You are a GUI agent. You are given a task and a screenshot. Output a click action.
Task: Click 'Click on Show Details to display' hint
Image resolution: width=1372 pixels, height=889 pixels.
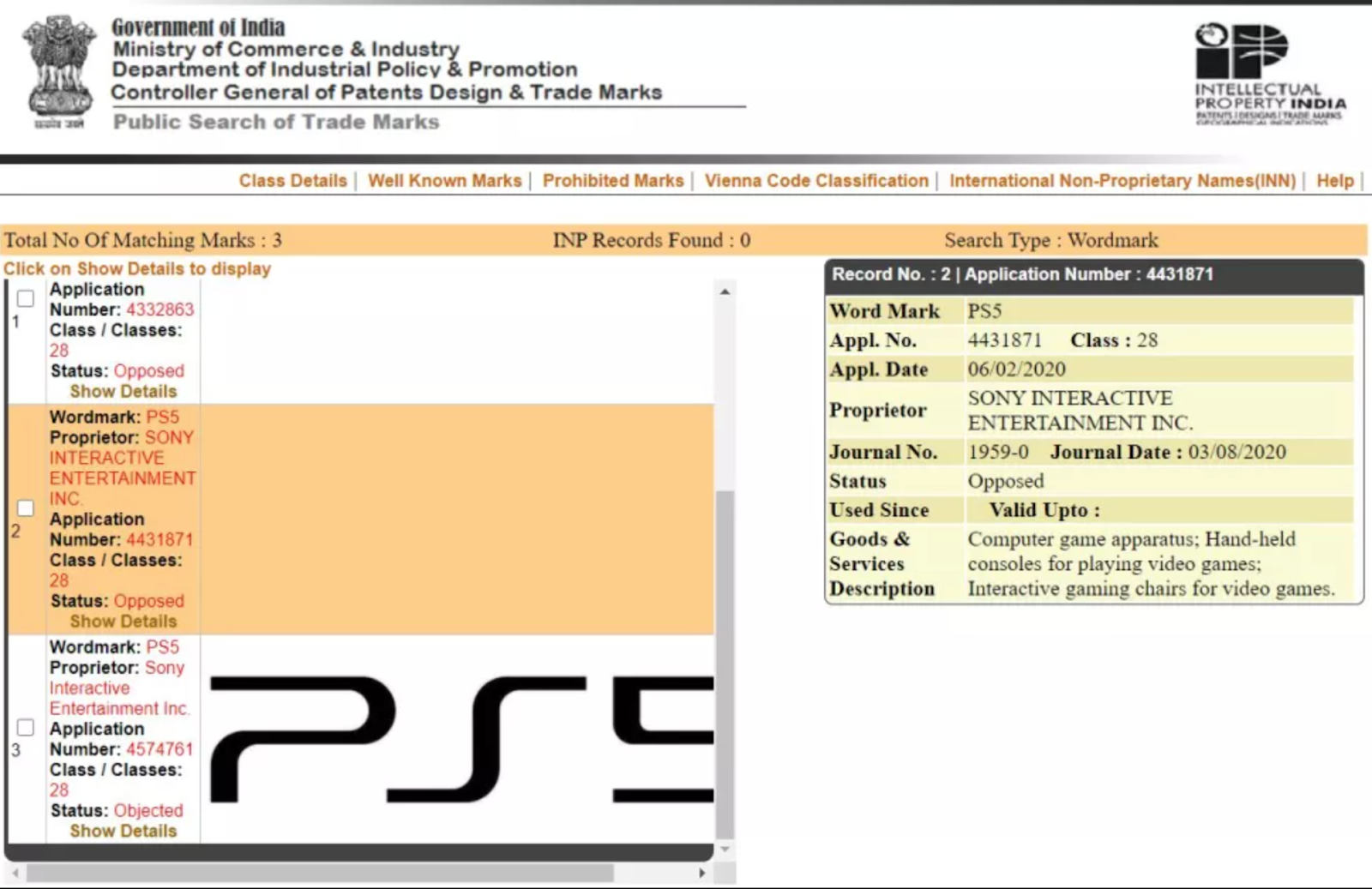(137, 269)
